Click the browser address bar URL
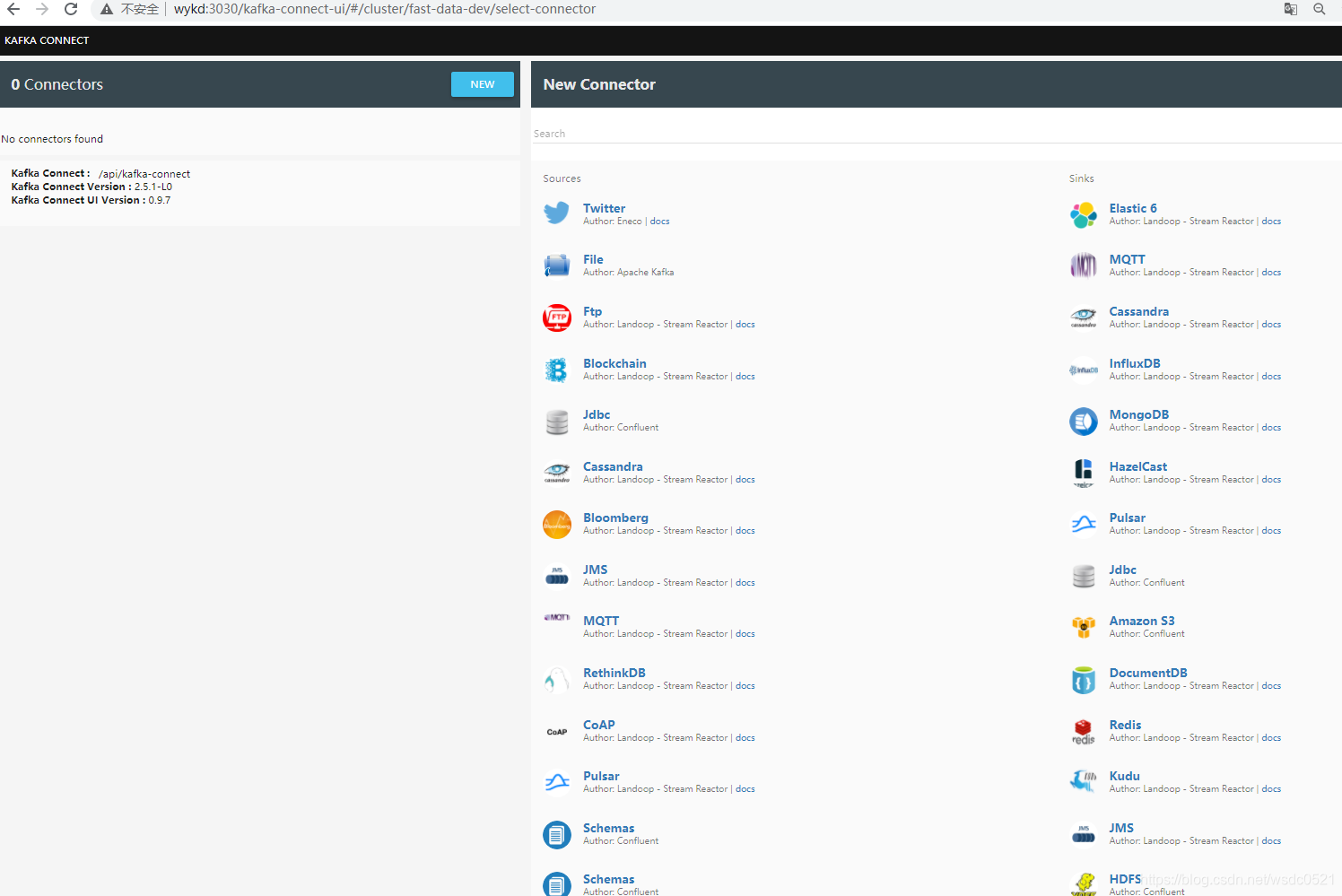This screenshot has width=1342, height=896. coord(385,9)
